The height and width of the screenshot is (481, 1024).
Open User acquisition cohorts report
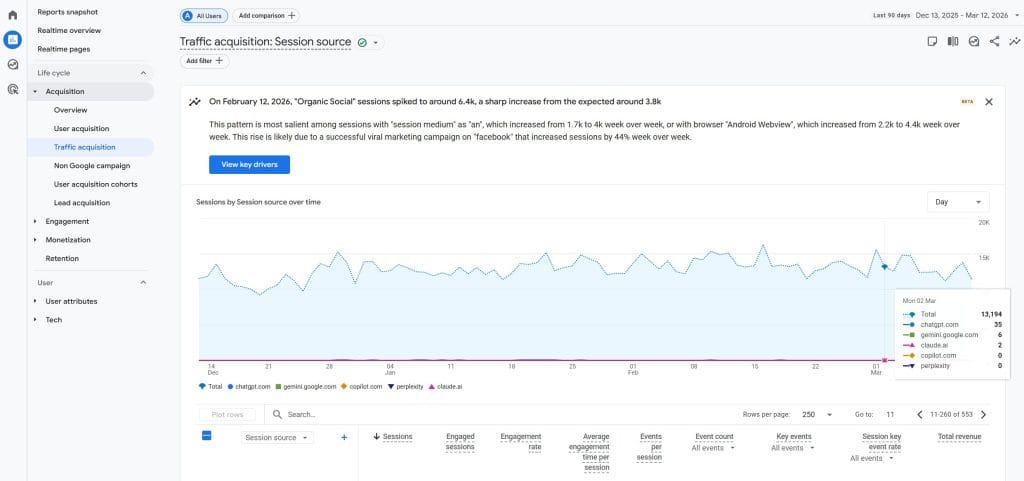[x=95, y=184]
